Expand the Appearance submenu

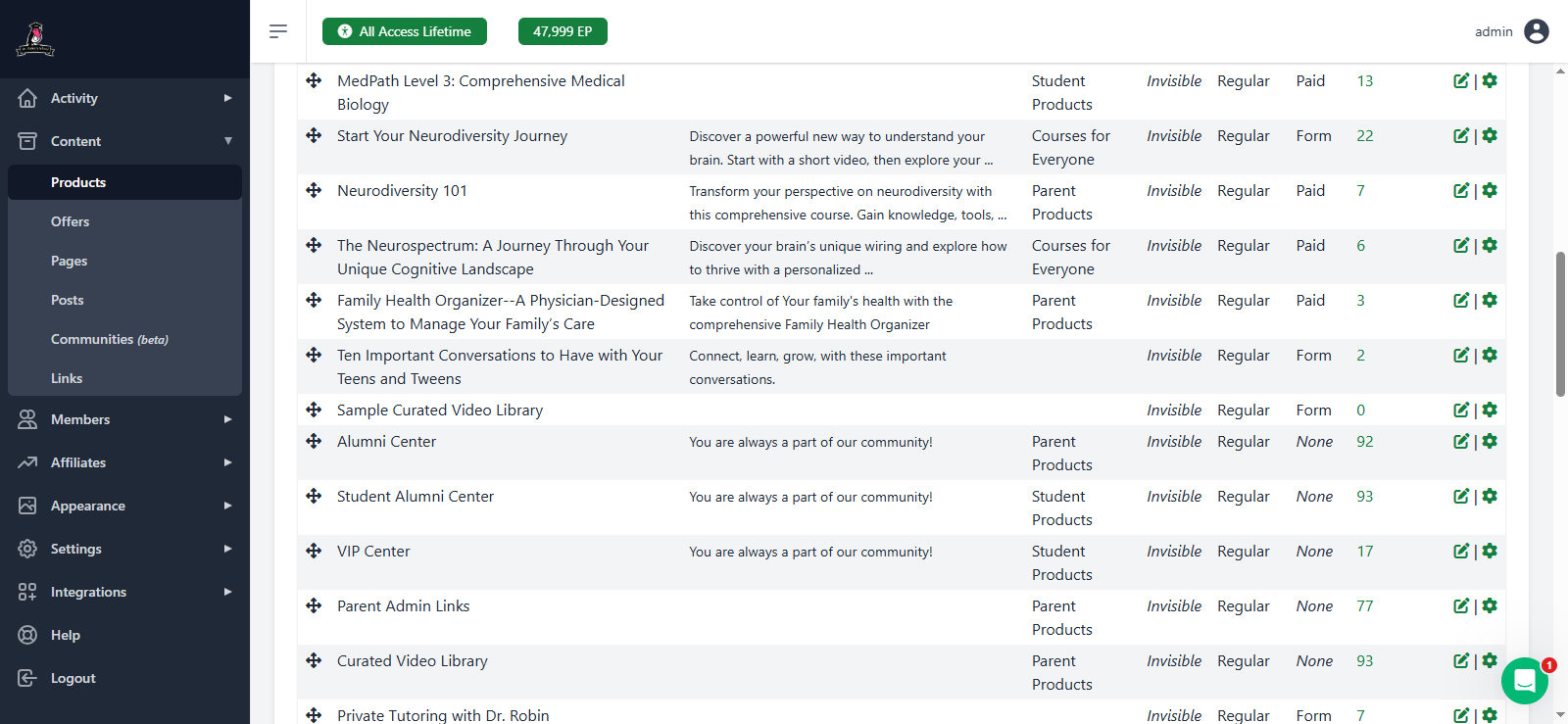point(227,506)
